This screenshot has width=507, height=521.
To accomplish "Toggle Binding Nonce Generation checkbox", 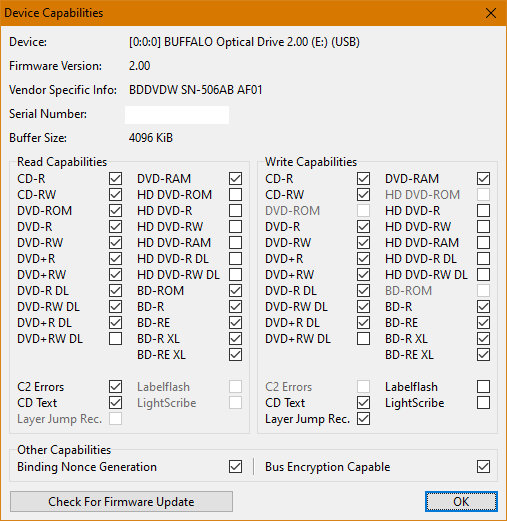I will tap(235, 467).
